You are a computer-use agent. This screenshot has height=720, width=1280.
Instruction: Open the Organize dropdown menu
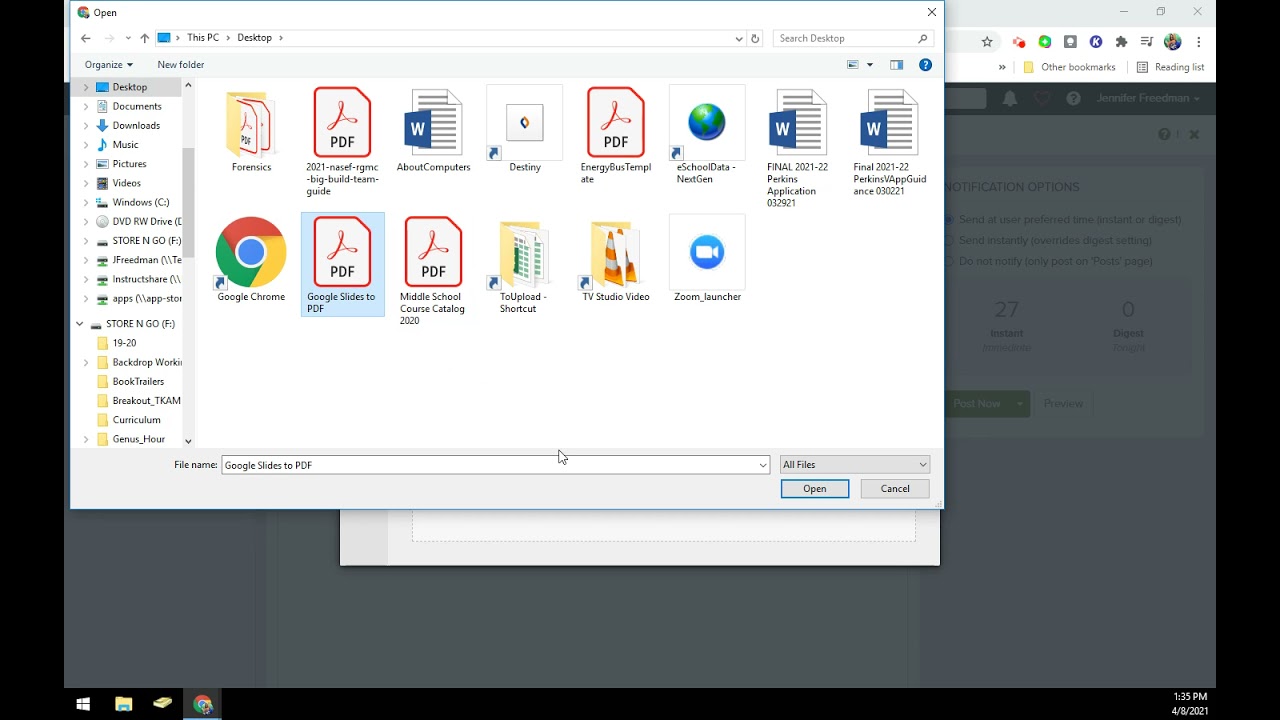(x=109, y=65)
